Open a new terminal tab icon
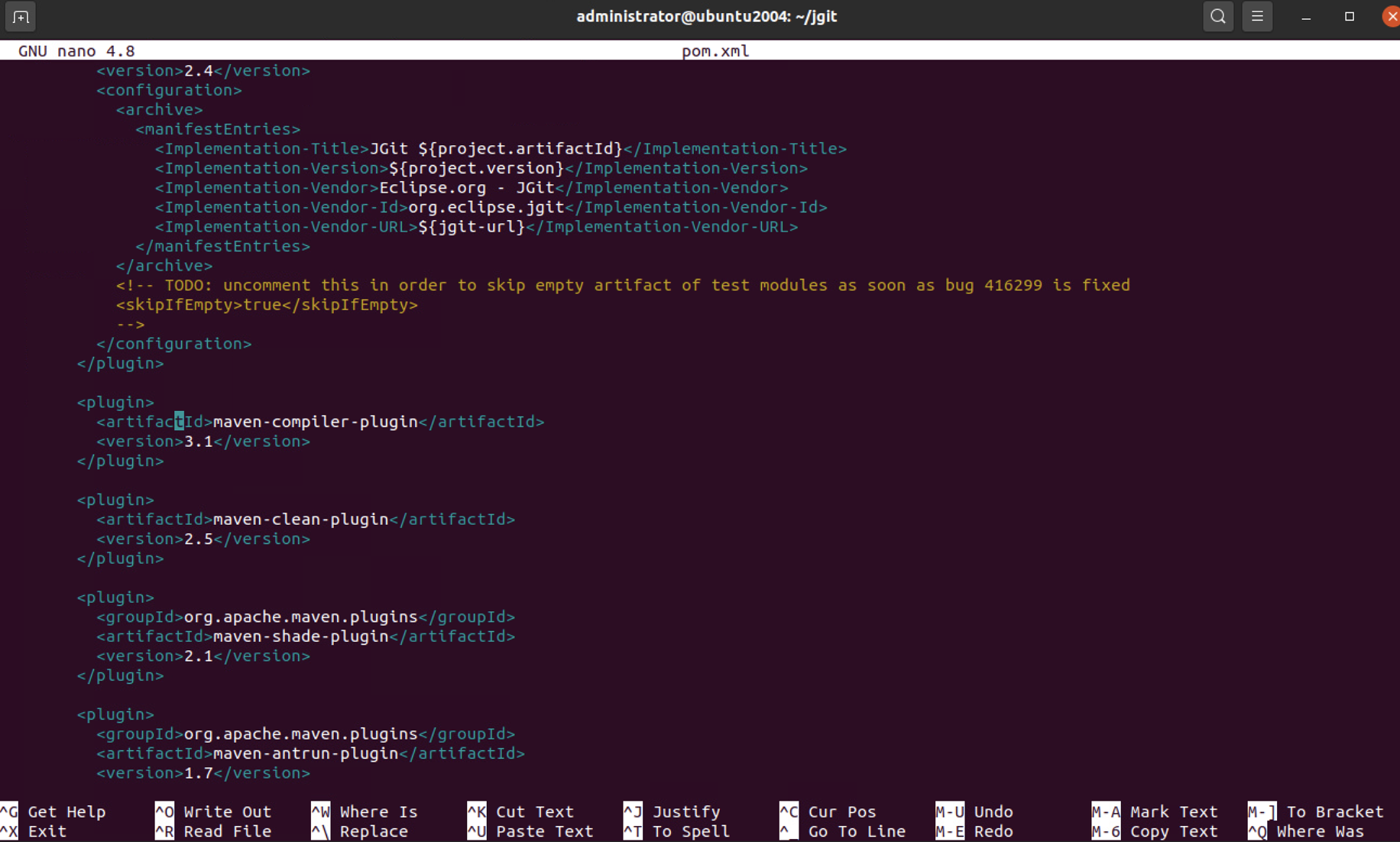The width and height of the screenshot is (1400, 842). [21, 16]
